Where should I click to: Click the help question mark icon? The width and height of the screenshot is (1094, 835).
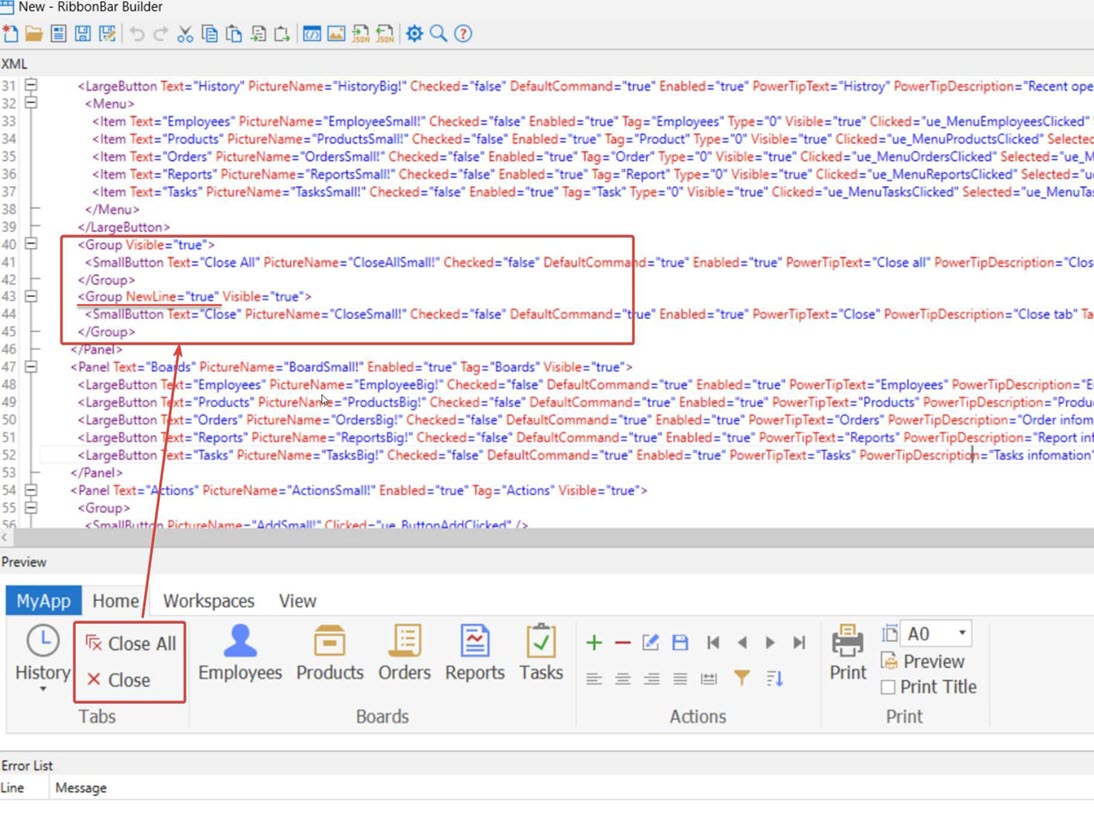click(463, 34)
